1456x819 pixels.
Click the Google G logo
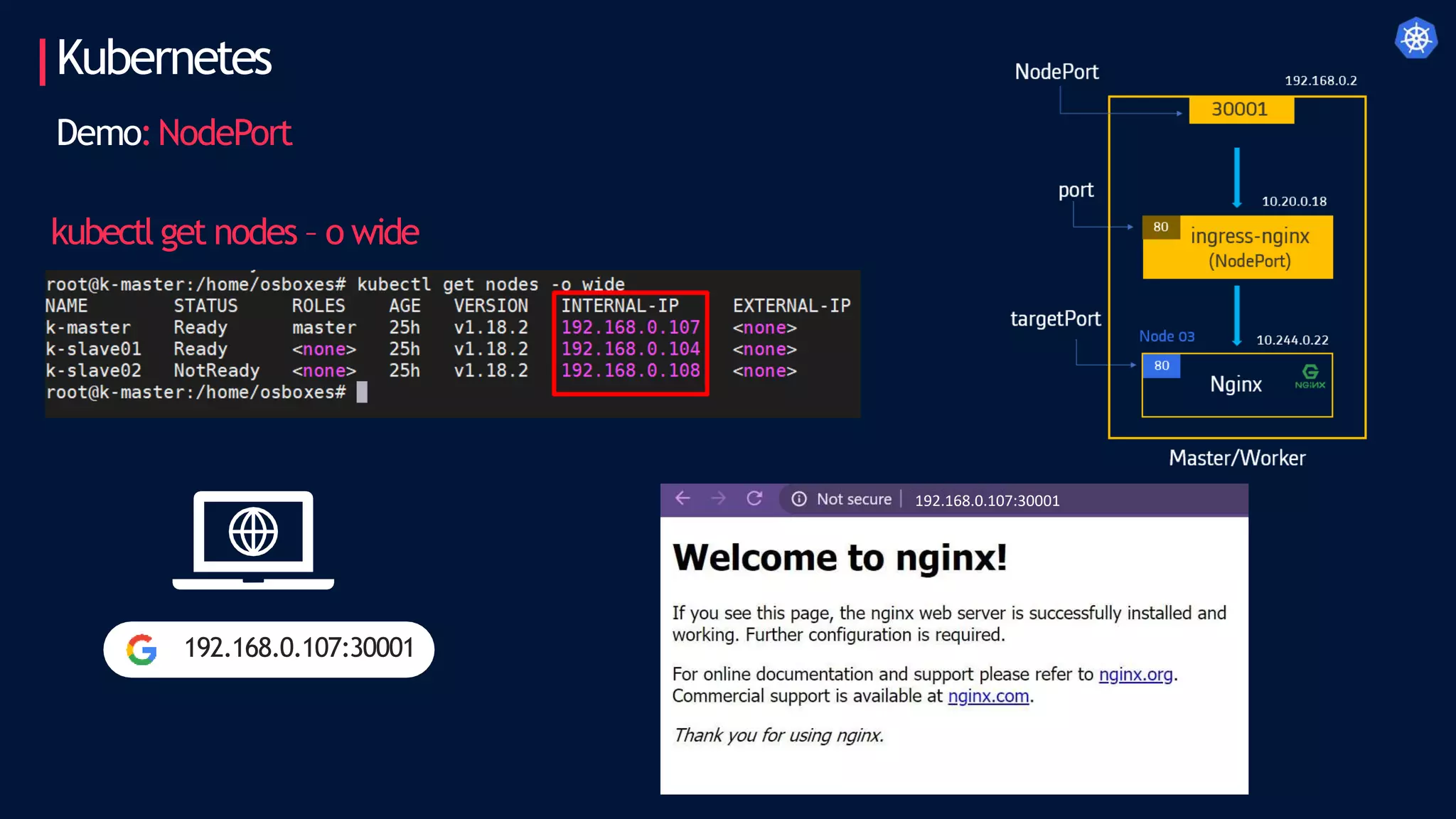coord(141,649)
